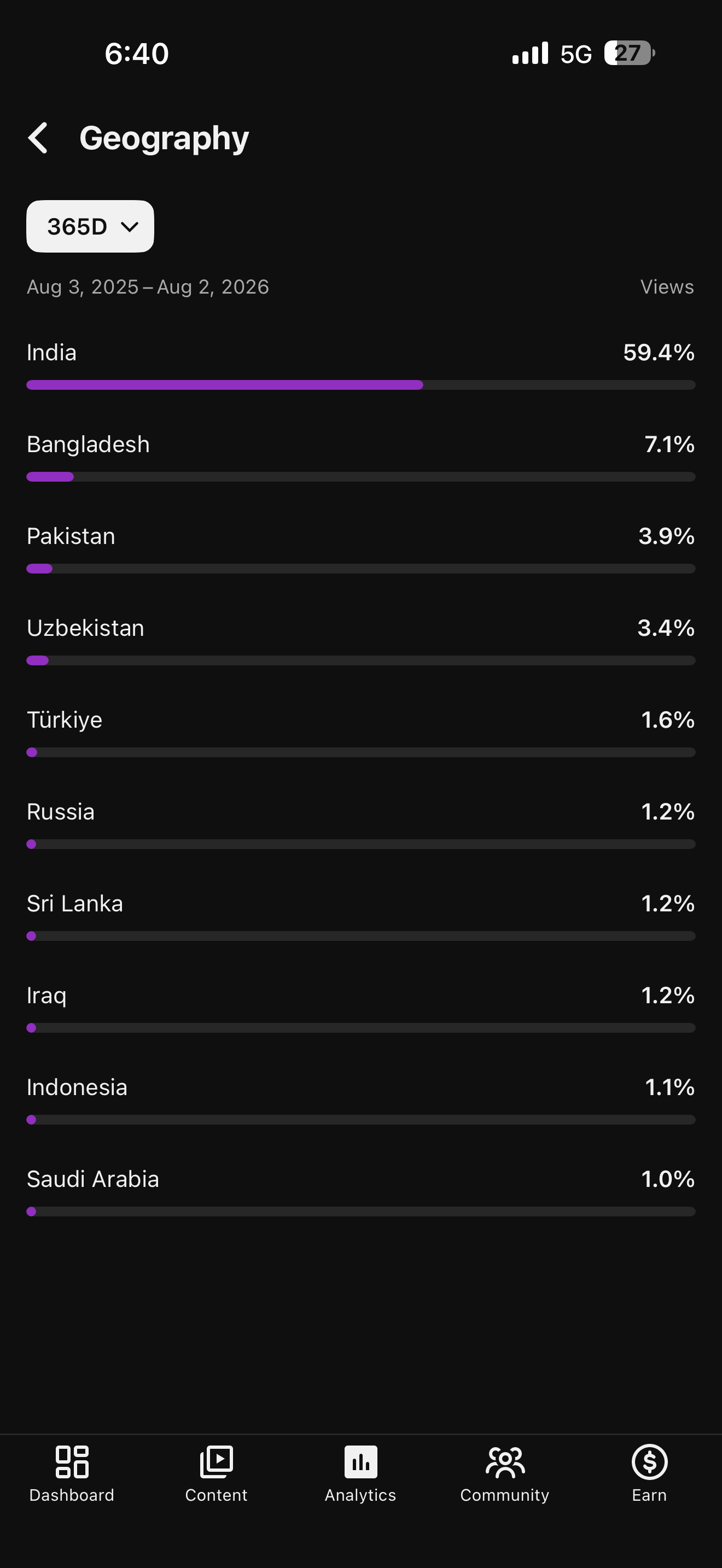This screenshot has width=722, height=1568.
Task: Click the chevron next to 365D
Action: coord(130,226)
